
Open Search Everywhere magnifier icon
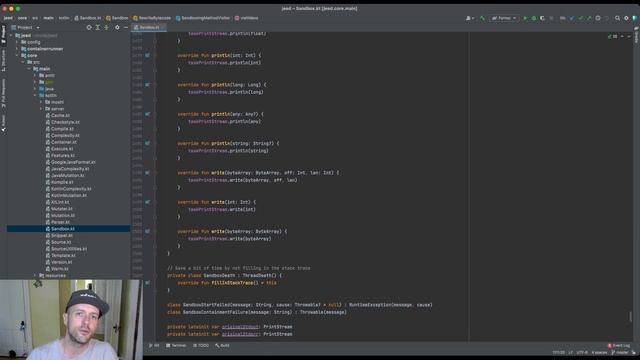click(617, 18)
